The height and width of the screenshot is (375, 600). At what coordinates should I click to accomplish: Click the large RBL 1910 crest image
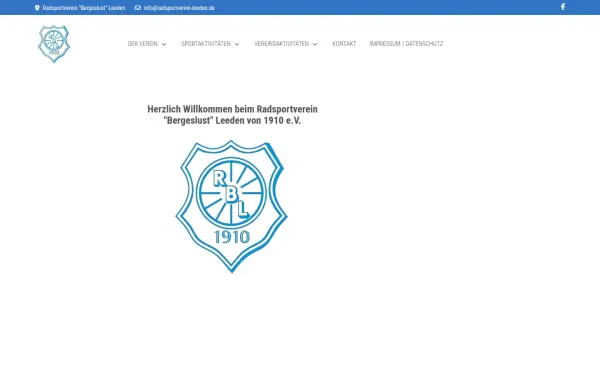click(232, 206)
